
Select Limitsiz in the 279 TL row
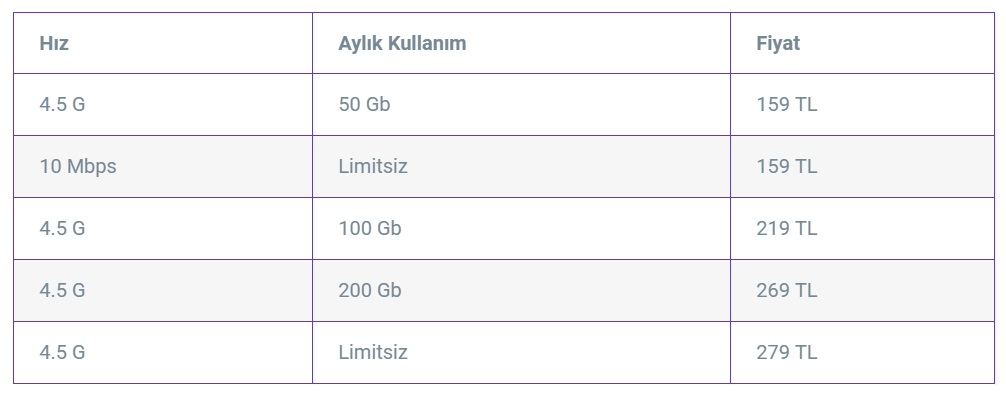(x=373, y=352)
